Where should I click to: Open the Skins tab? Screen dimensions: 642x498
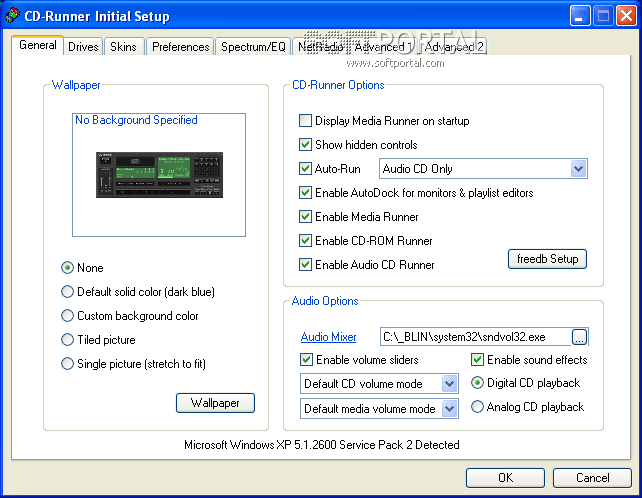point(123,47)
